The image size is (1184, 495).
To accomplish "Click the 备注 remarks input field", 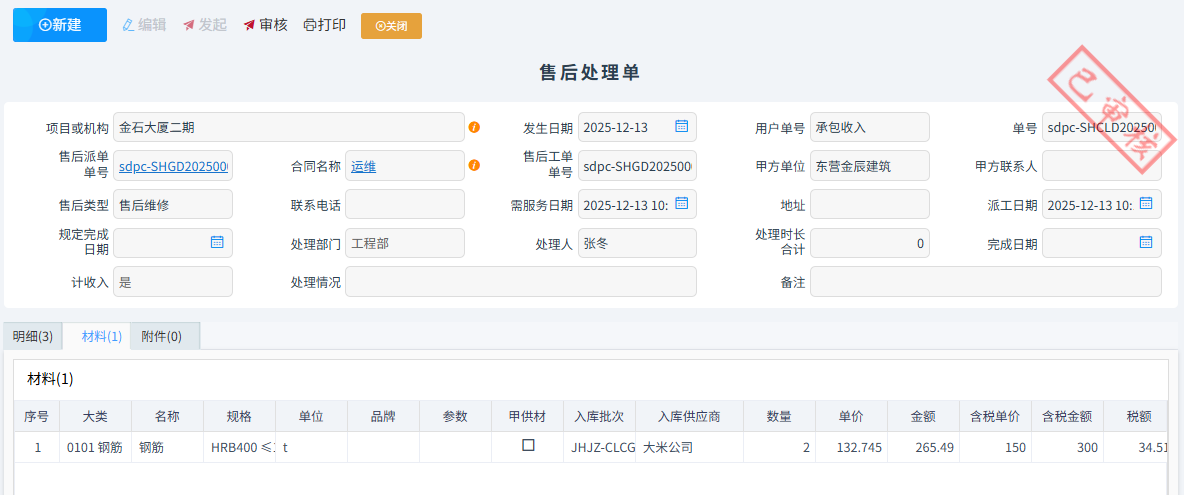I will [985, 282].
